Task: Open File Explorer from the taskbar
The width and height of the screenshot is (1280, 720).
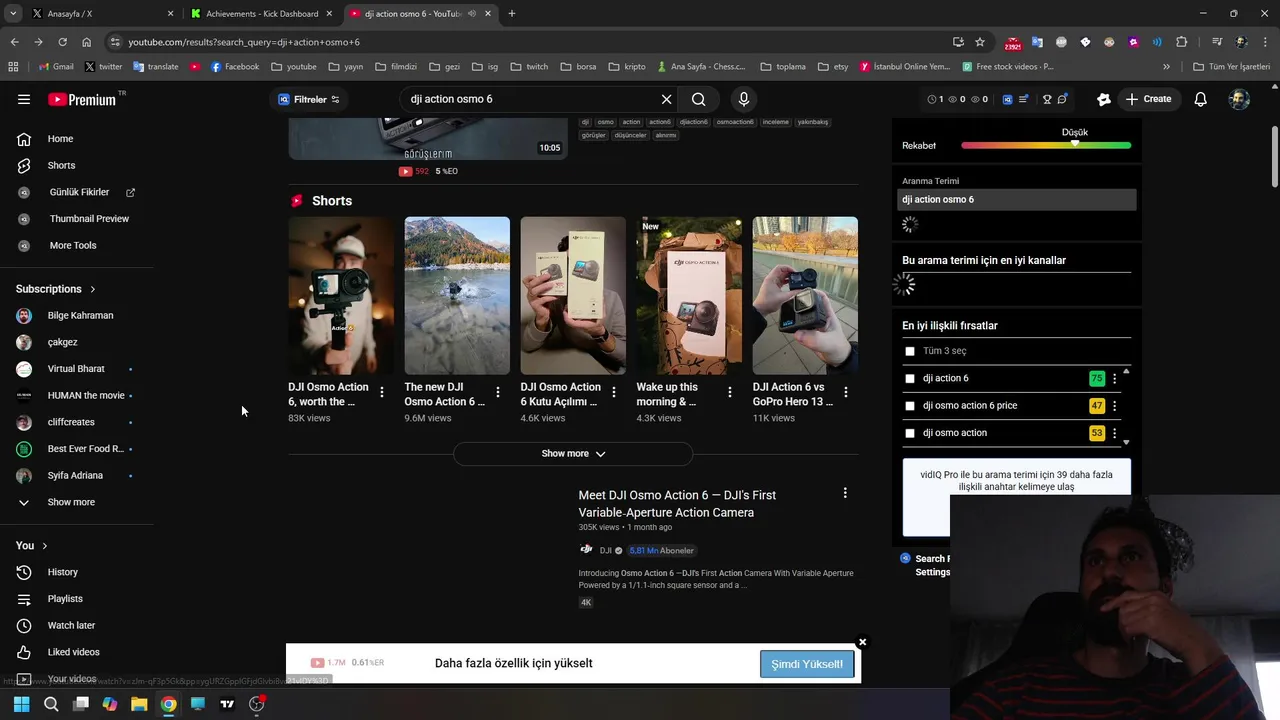Action: pos(139,704)
